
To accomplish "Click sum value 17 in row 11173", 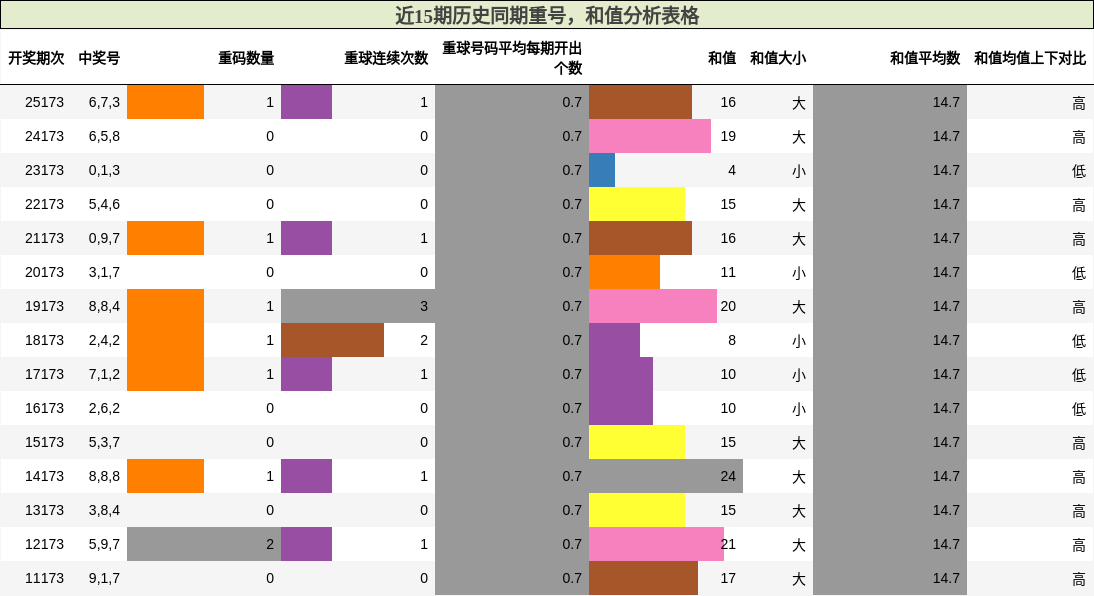I will pyautogui.click(x=728, y=578).
